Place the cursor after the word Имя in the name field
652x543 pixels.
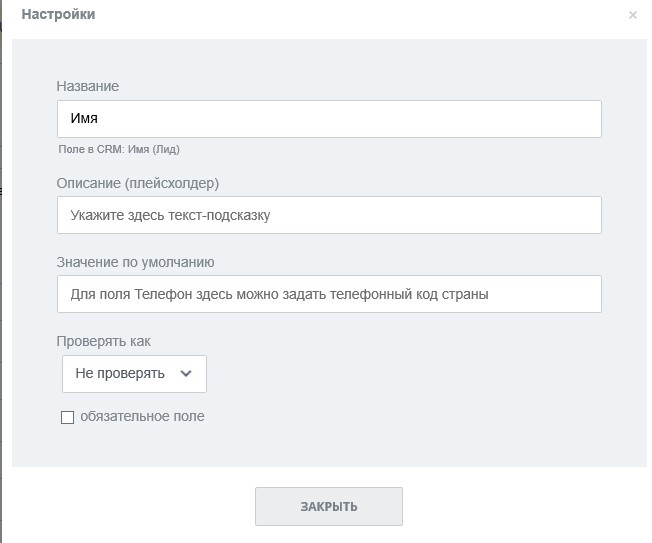pyautogui.click(x=99, y=118)
